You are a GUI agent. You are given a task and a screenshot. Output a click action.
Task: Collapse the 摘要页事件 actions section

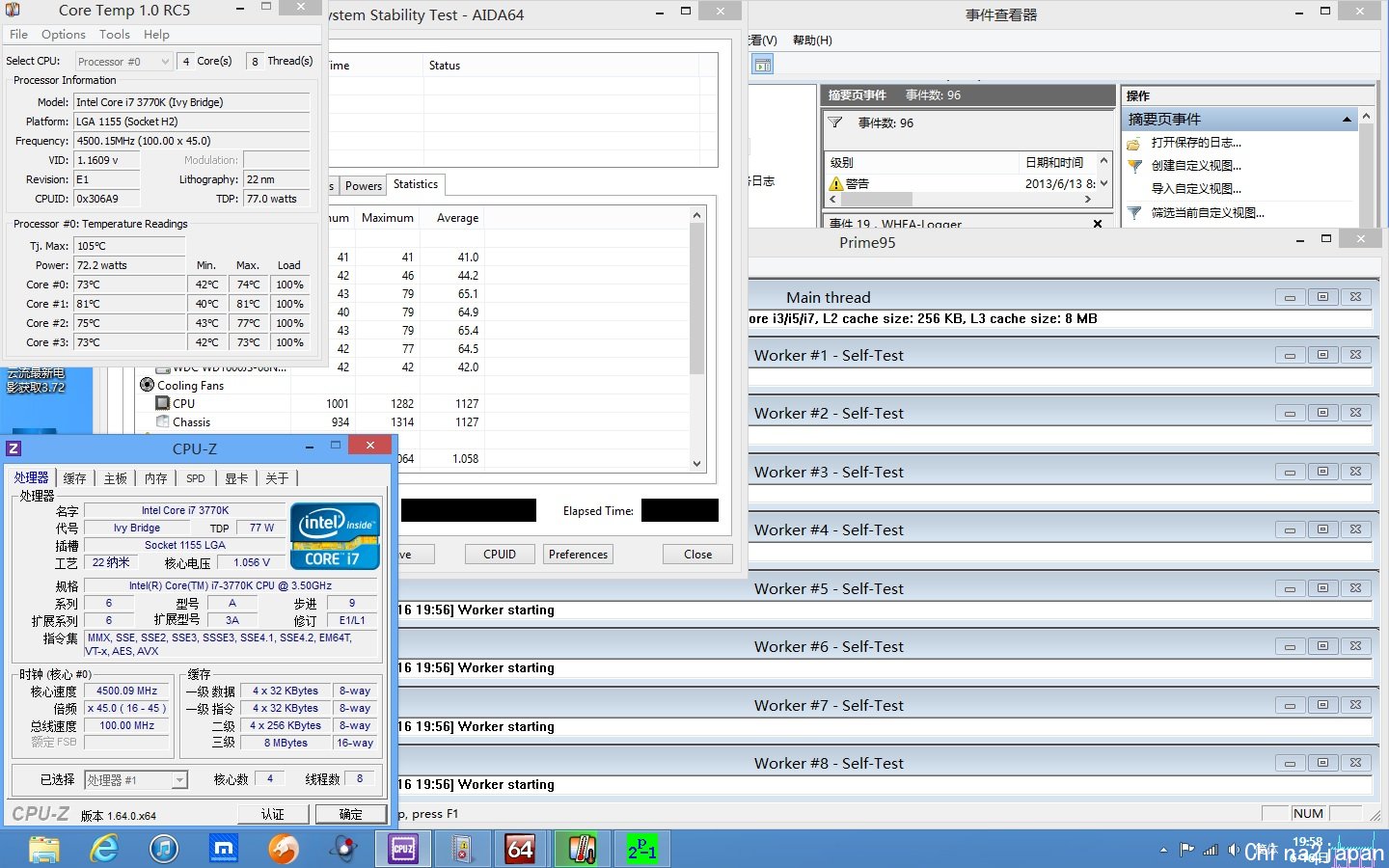pos(1347,120)
